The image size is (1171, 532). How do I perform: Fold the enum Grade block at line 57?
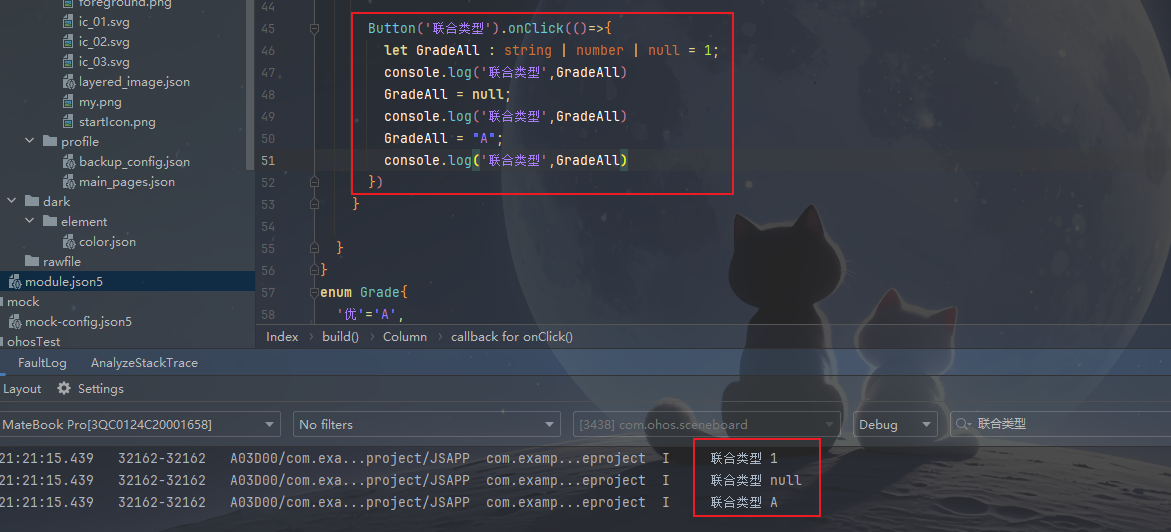(x=314, y=291)
